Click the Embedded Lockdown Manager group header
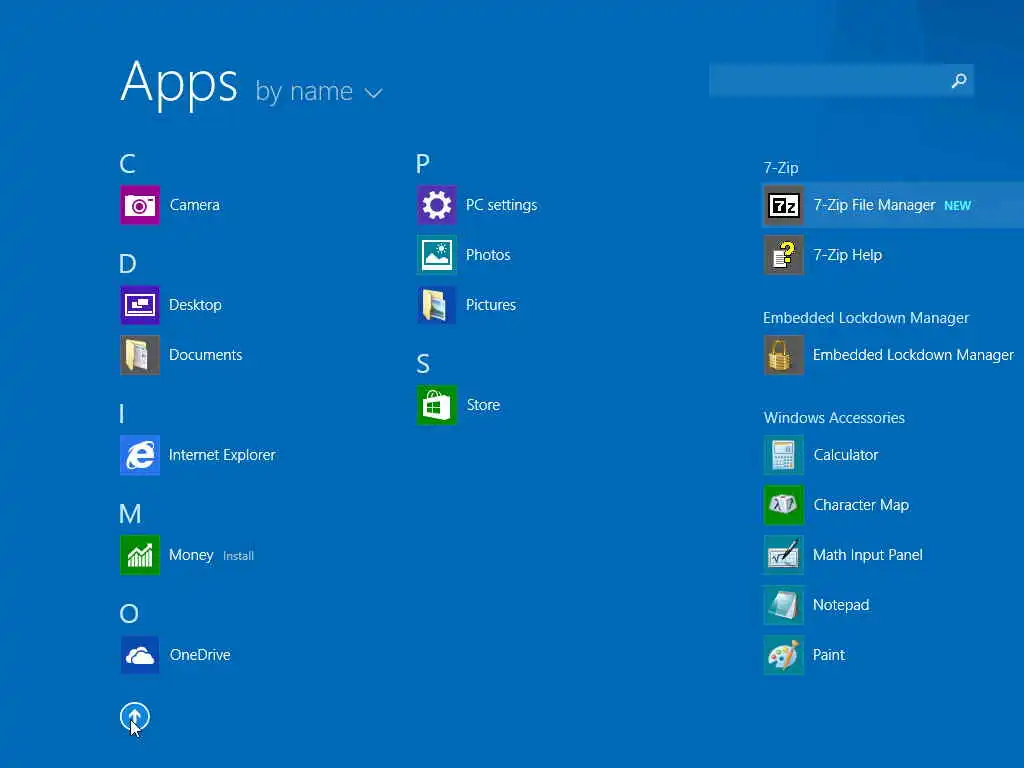Image resolution: width=1024 pixels, height=768 pixels. pos(866,318)
